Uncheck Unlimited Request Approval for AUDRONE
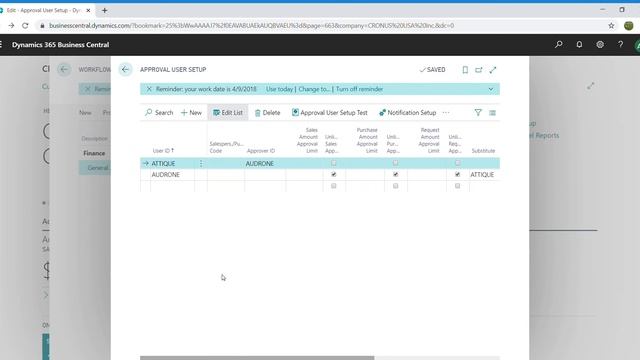 tap(458, 175)
